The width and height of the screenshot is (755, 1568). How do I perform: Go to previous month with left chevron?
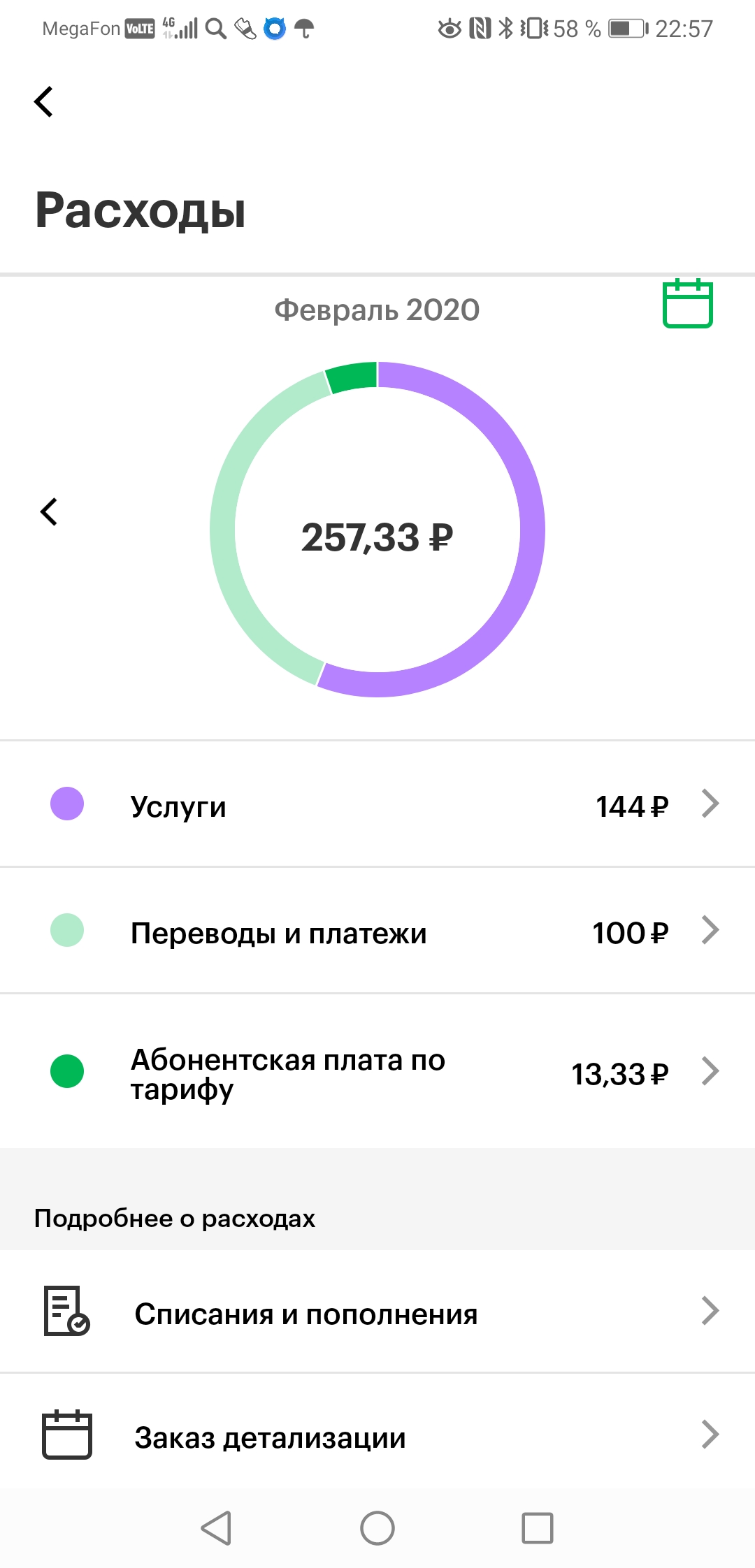click(49, 511)
